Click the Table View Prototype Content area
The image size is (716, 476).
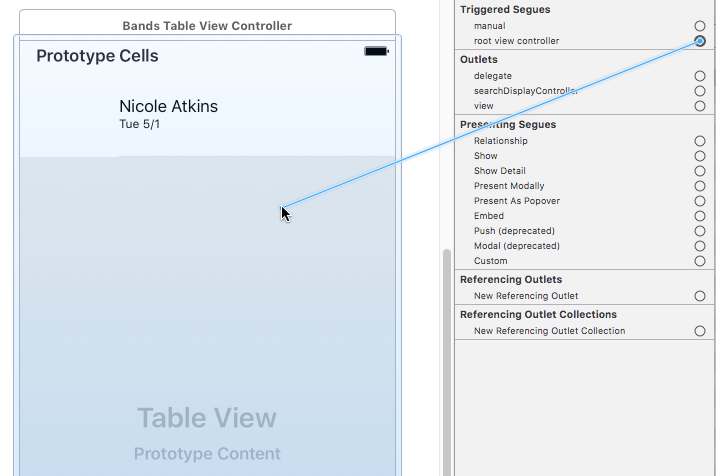pos(207,432)
